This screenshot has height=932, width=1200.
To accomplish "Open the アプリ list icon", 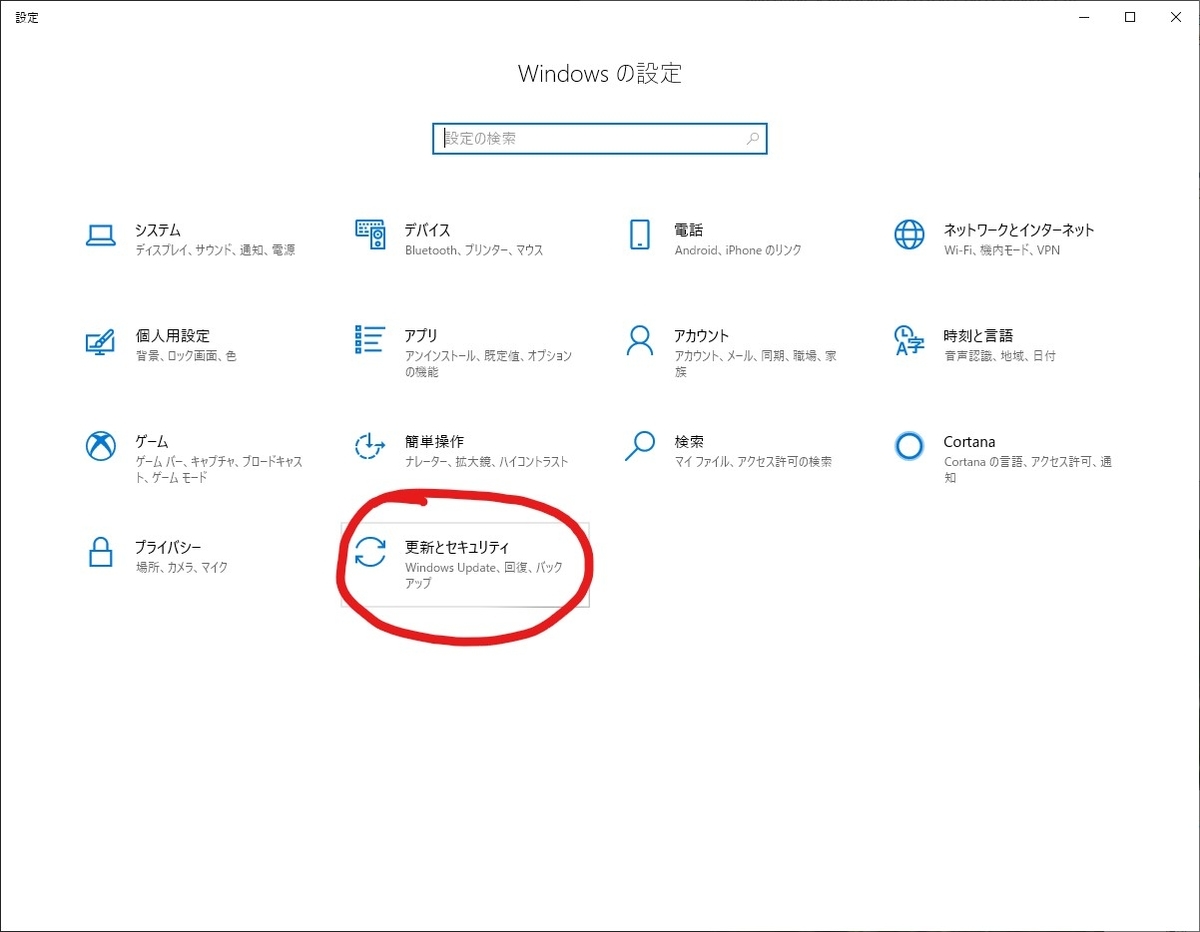I will click(370, 340).
